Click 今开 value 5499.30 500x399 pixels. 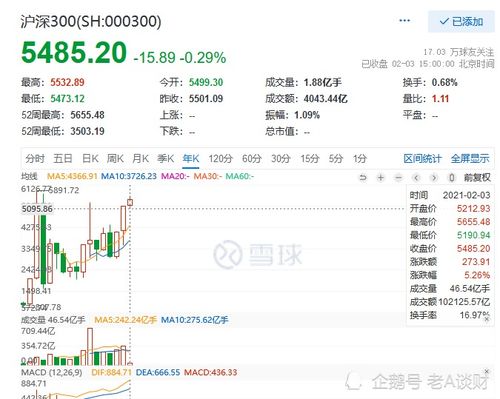coord(206,82)
